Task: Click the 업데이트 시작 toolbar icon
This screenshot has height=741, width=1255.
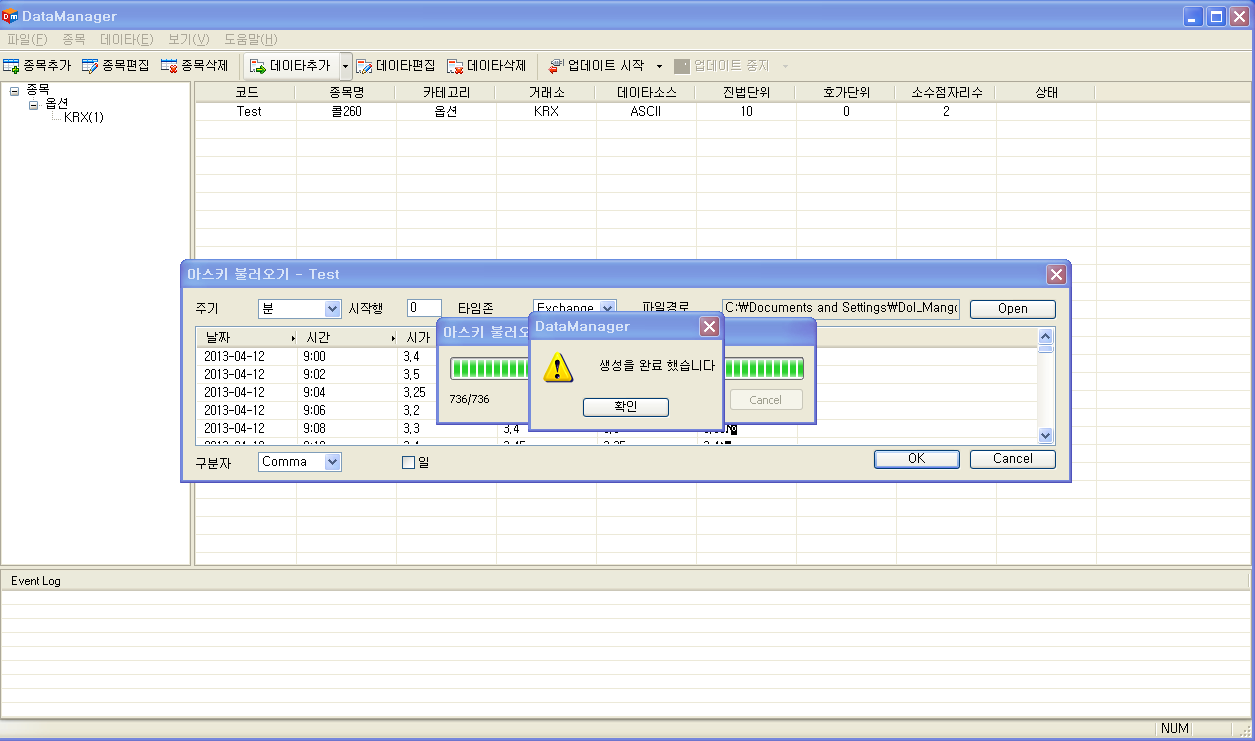Action: point(556,66)
